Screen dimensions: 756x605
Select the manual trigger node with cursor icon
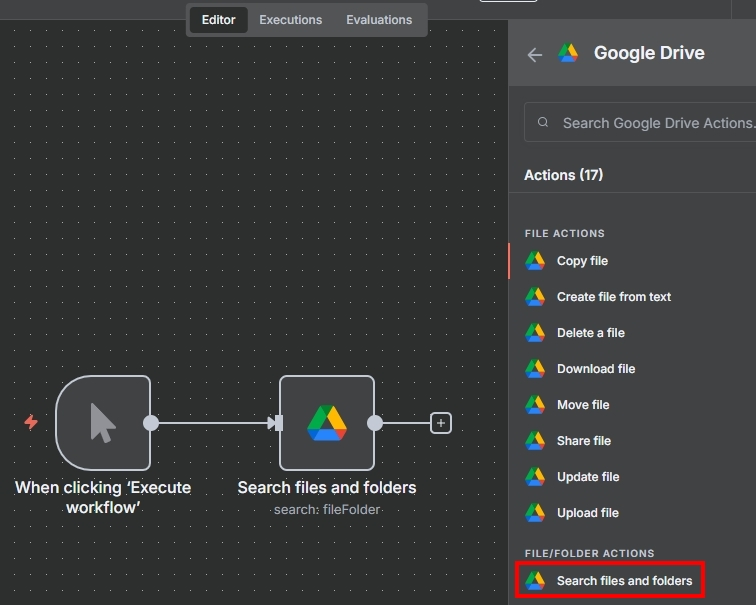(103, 423)
